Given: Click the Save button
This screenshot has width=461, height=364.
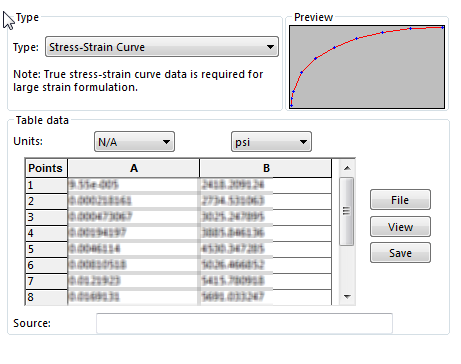Looking at the screenshot, I should pos(400,253).
